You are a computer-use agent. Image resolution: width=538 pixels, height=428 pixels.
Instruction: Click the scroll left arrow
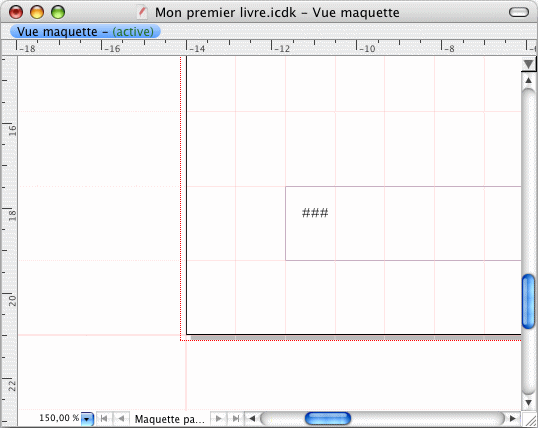pyautogui.click(x=252, y=418)
